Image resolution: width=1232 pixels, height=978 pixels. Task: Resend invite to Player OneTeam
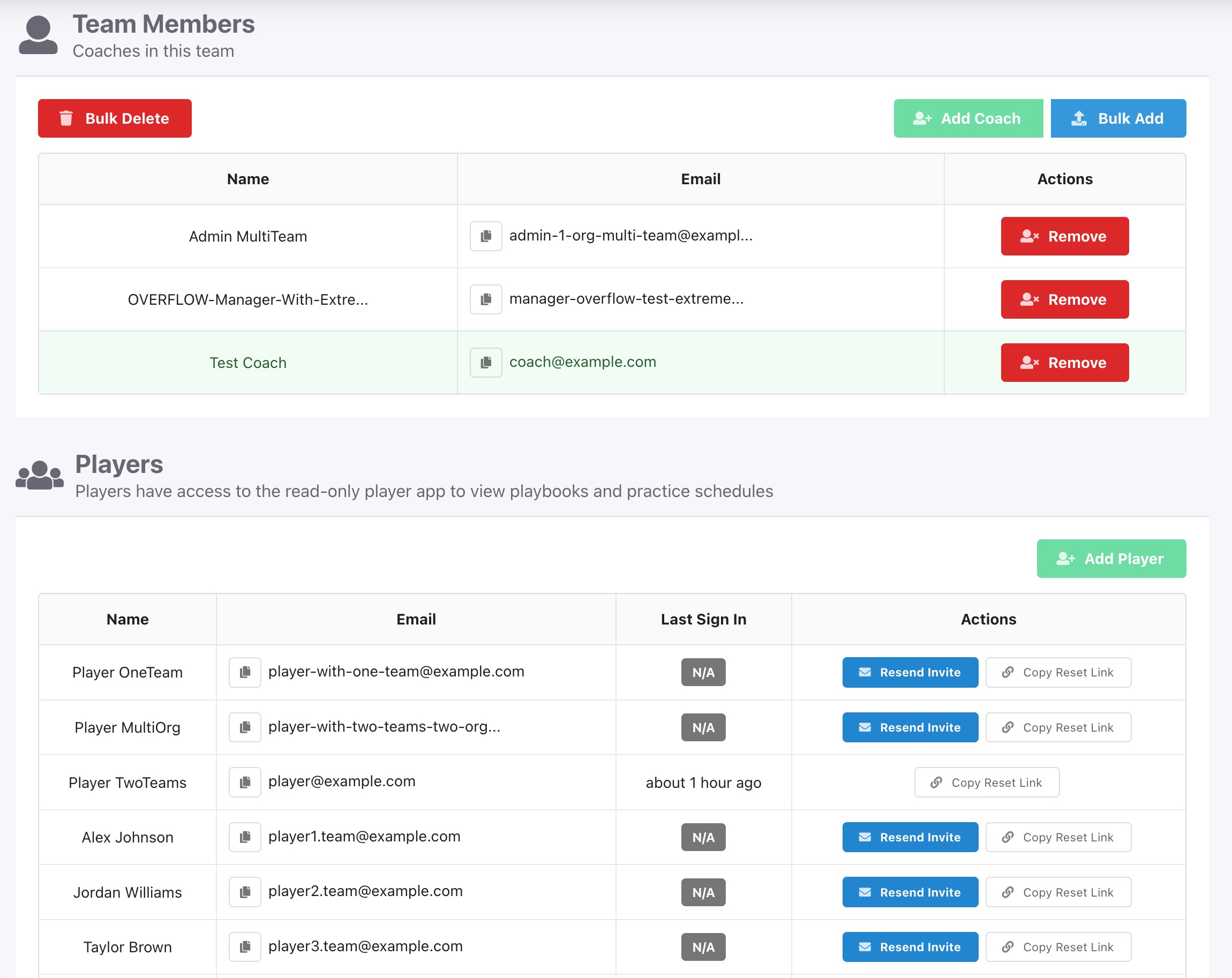point(910,672)
